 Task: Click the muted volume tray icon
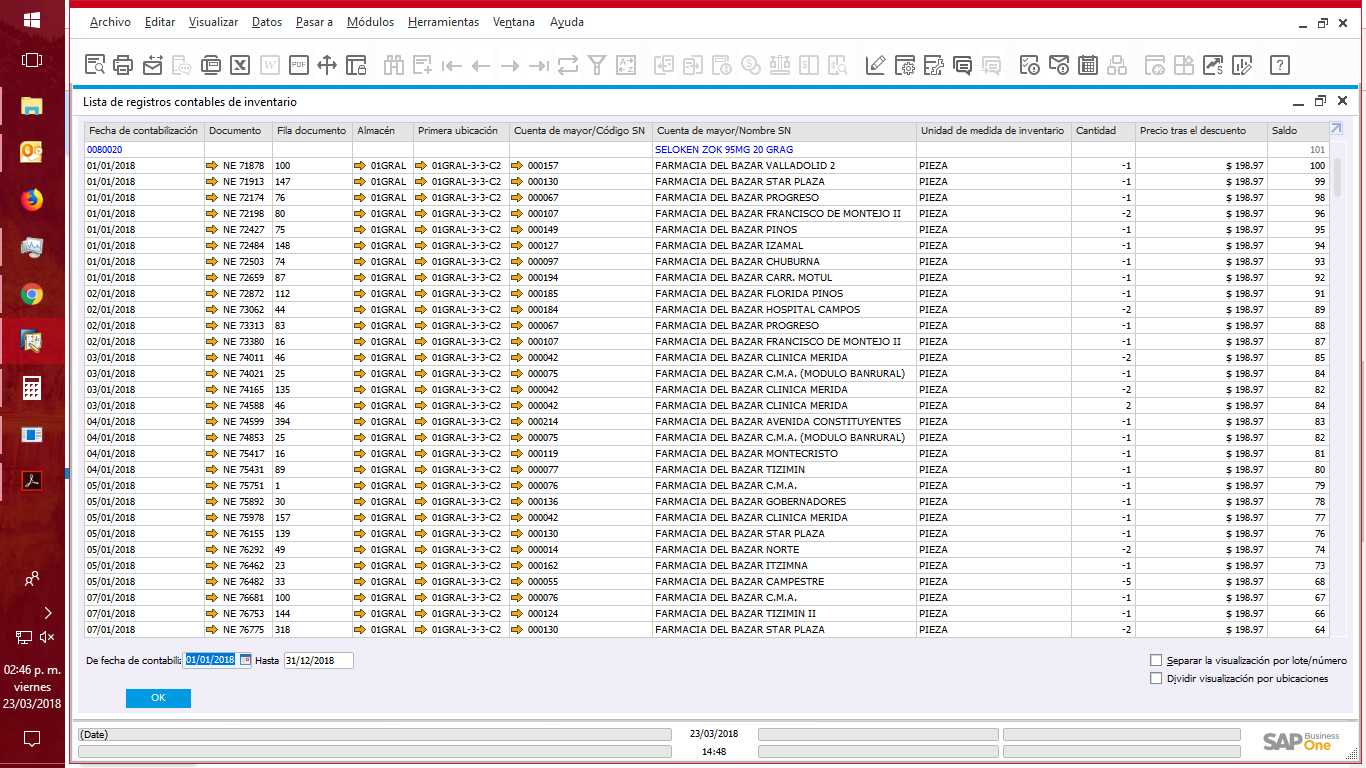[x=47, y=636]
